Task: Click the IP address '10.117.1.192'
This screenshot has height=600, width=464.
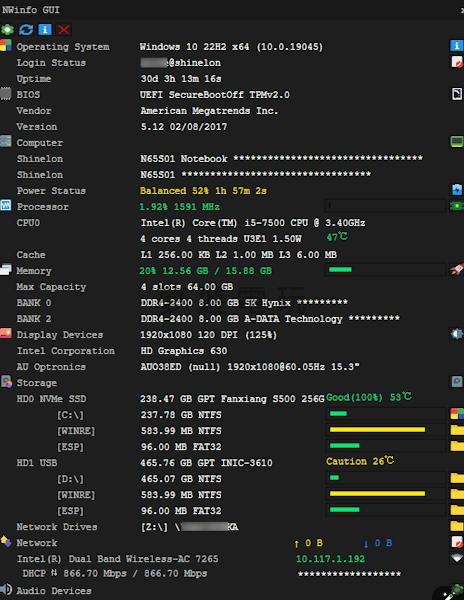Action: tap(330, 559)
